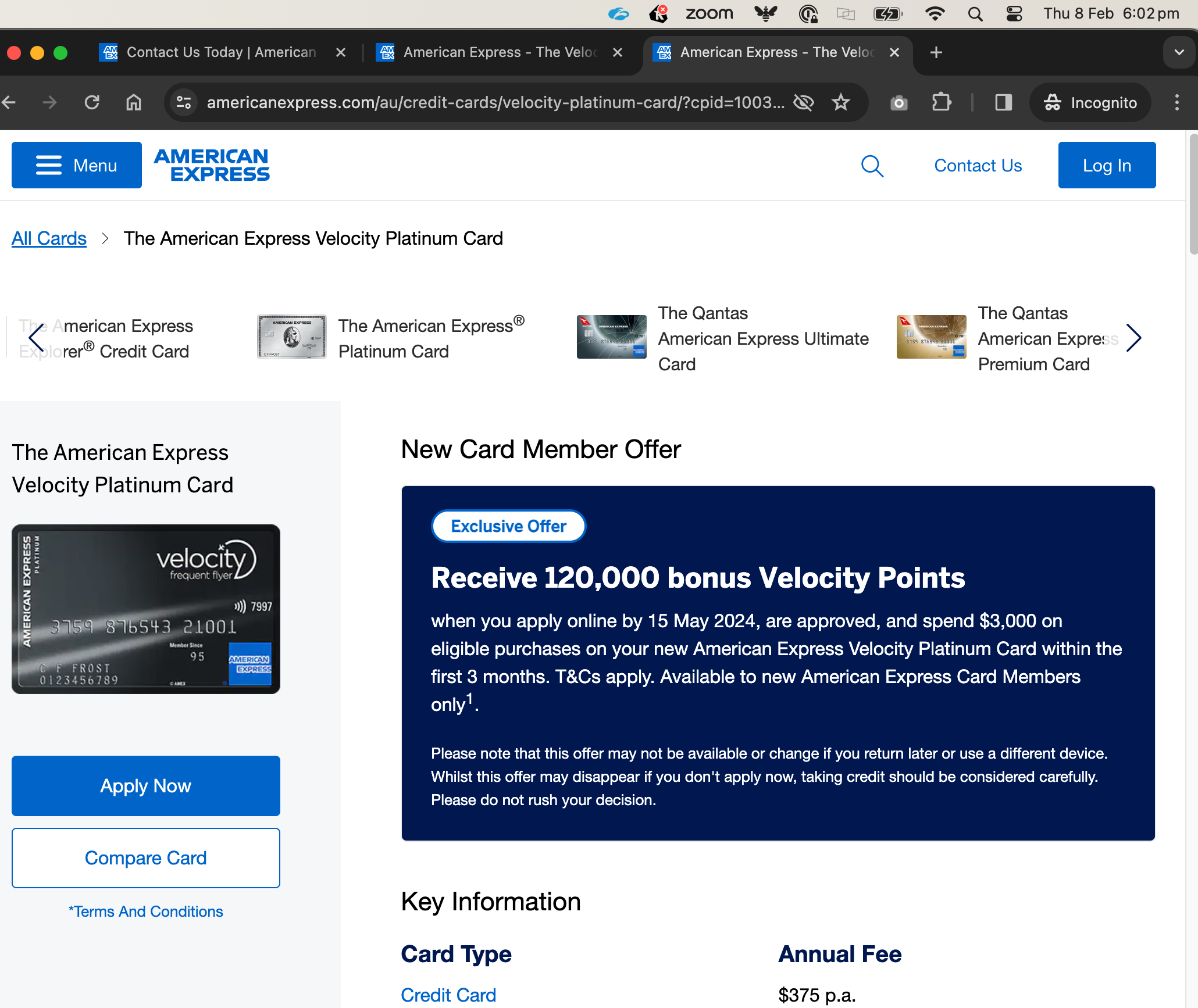Open the Qantas American Express Premium Card thumbnail
The image size is (1198, 1008).
[x=932, y=337]
